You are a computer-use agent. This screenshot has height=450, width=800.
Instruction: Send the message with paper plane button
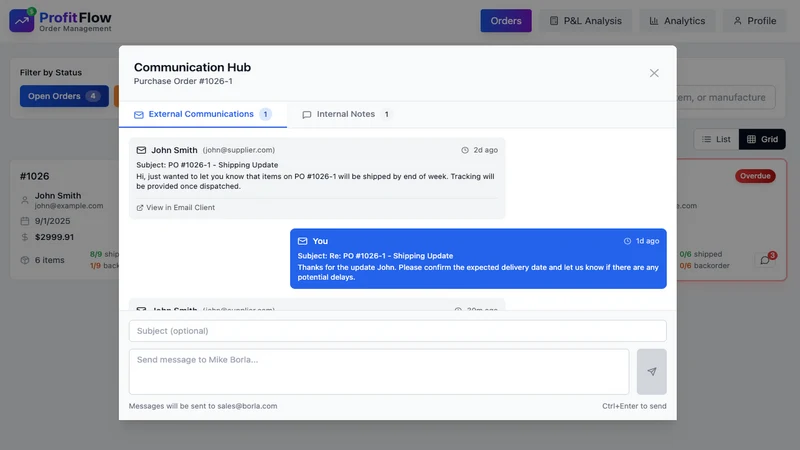coord(652,371)
